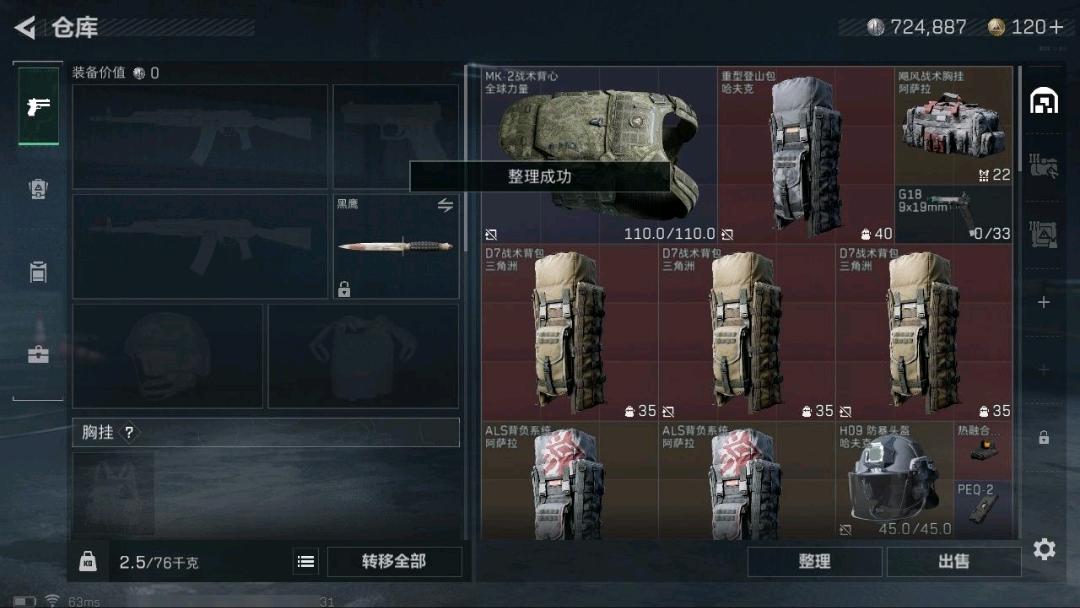1080x608 pixels.
Task: Click the 胸挂 question mark help icon
Action: pyautogui.click(x=129, y=432)
